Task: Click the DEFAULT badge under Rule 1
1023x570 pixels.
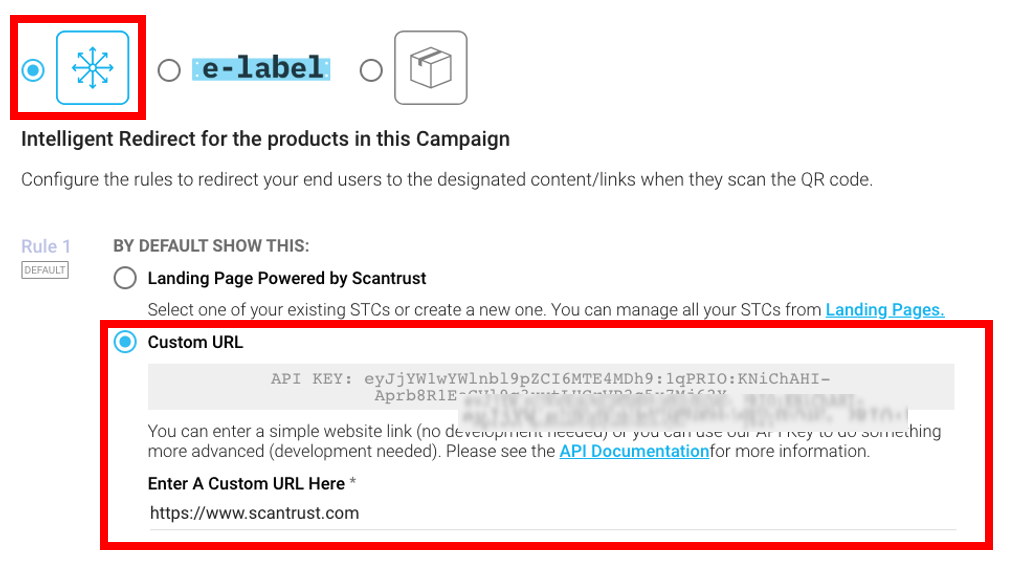Action: tap(45, 270)
